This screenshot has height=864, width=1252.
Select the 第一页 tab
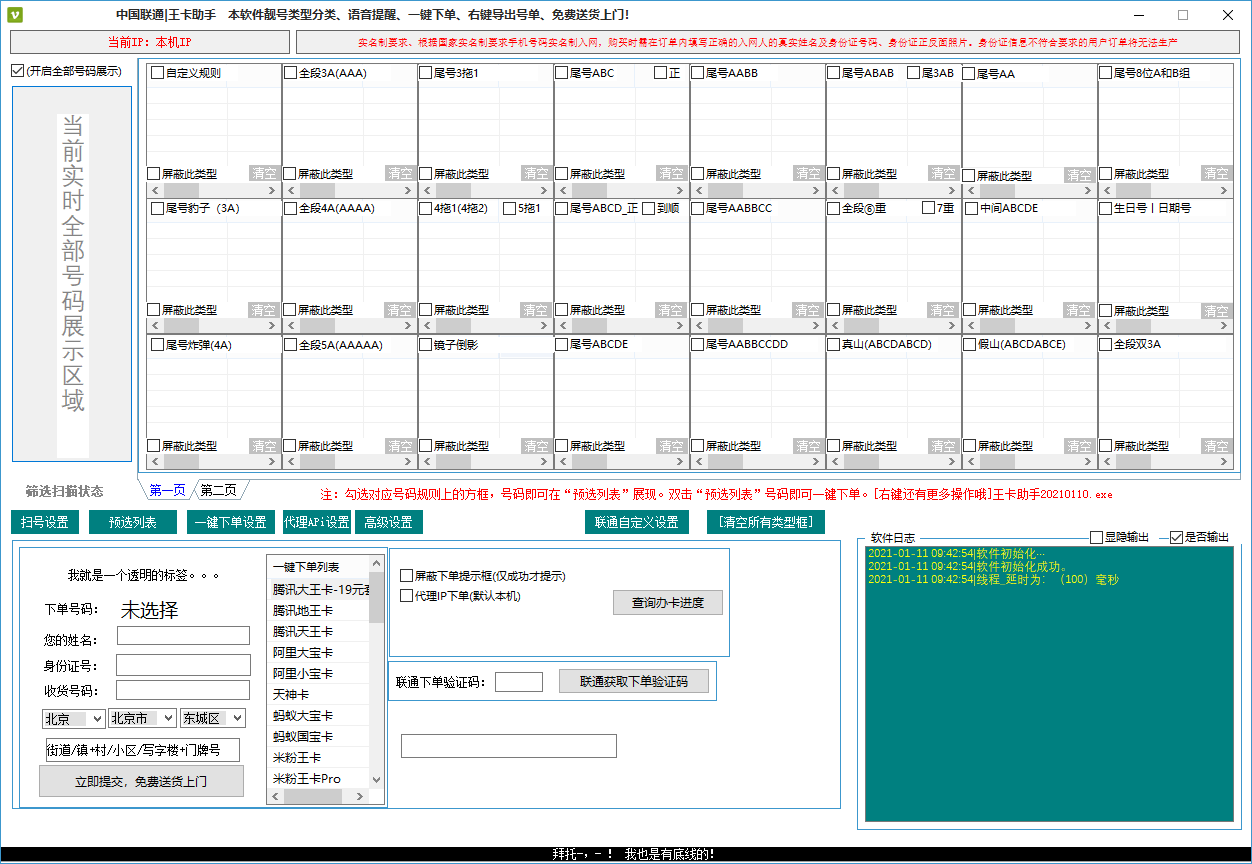[167, 490]
